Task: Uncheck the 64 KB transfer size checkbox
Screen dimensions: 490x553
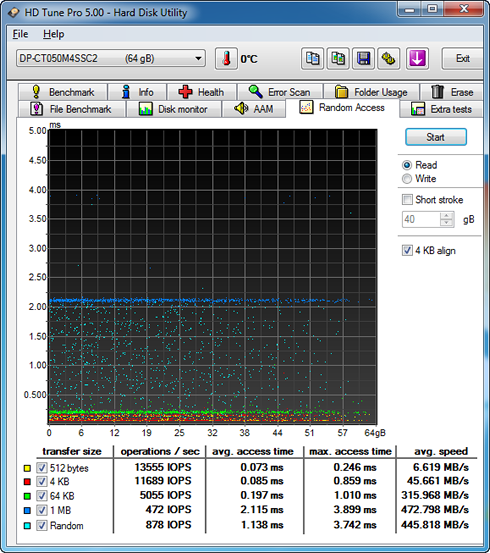Action: coord(42,496)
